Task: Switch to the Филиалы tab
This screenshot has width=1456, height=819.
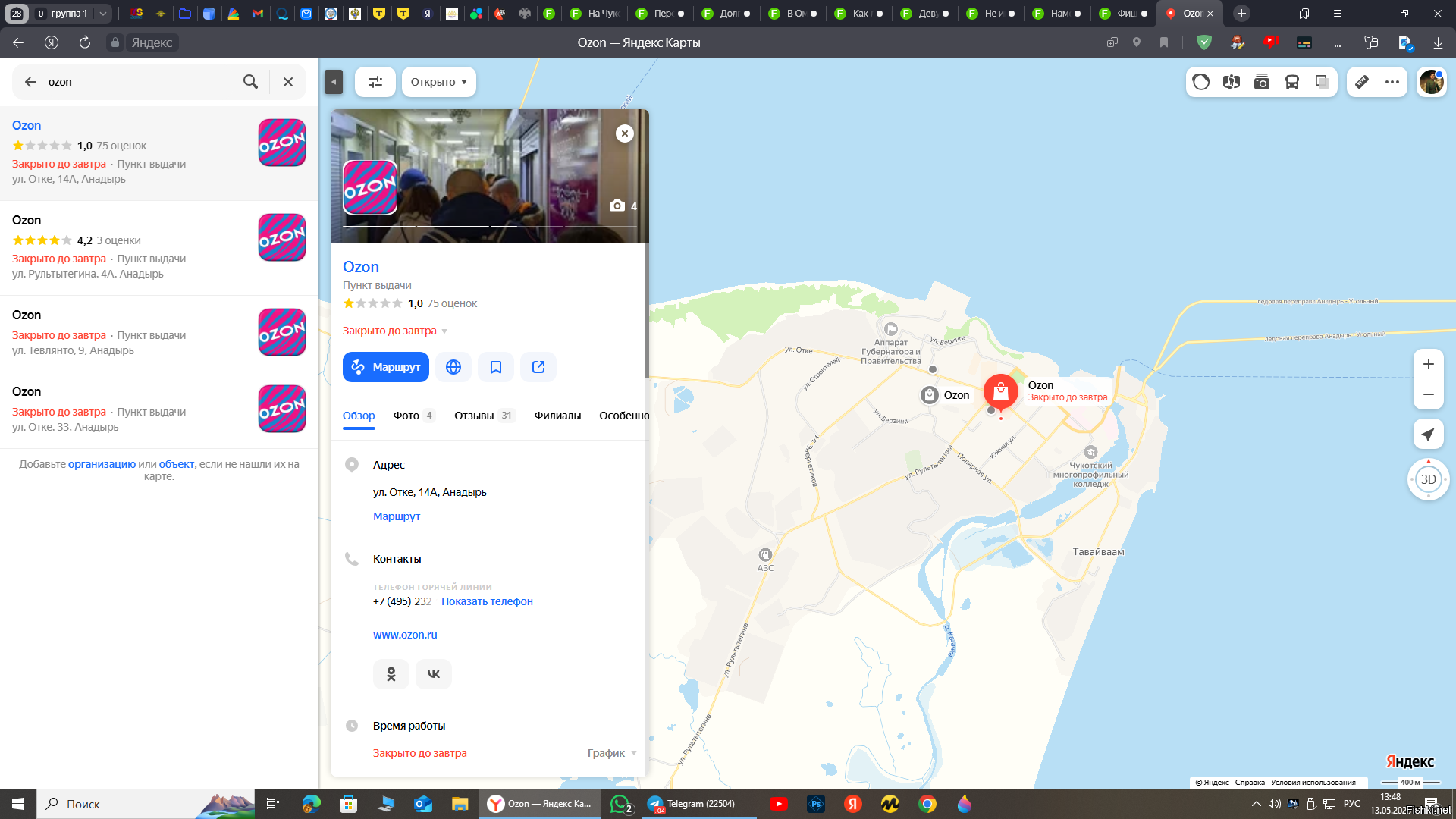Action: tap(557, 416)
